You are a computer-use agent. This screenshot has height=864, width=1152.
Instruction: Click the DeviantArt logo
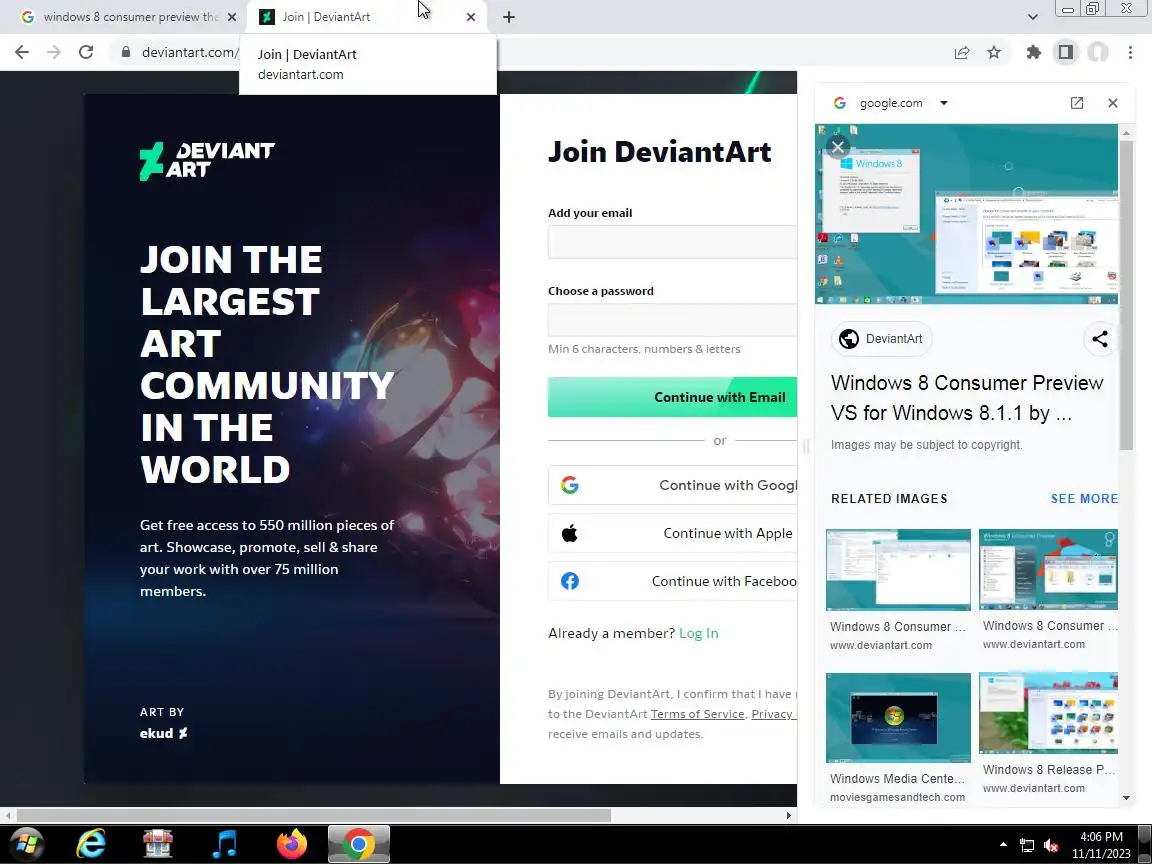[207, 161]
